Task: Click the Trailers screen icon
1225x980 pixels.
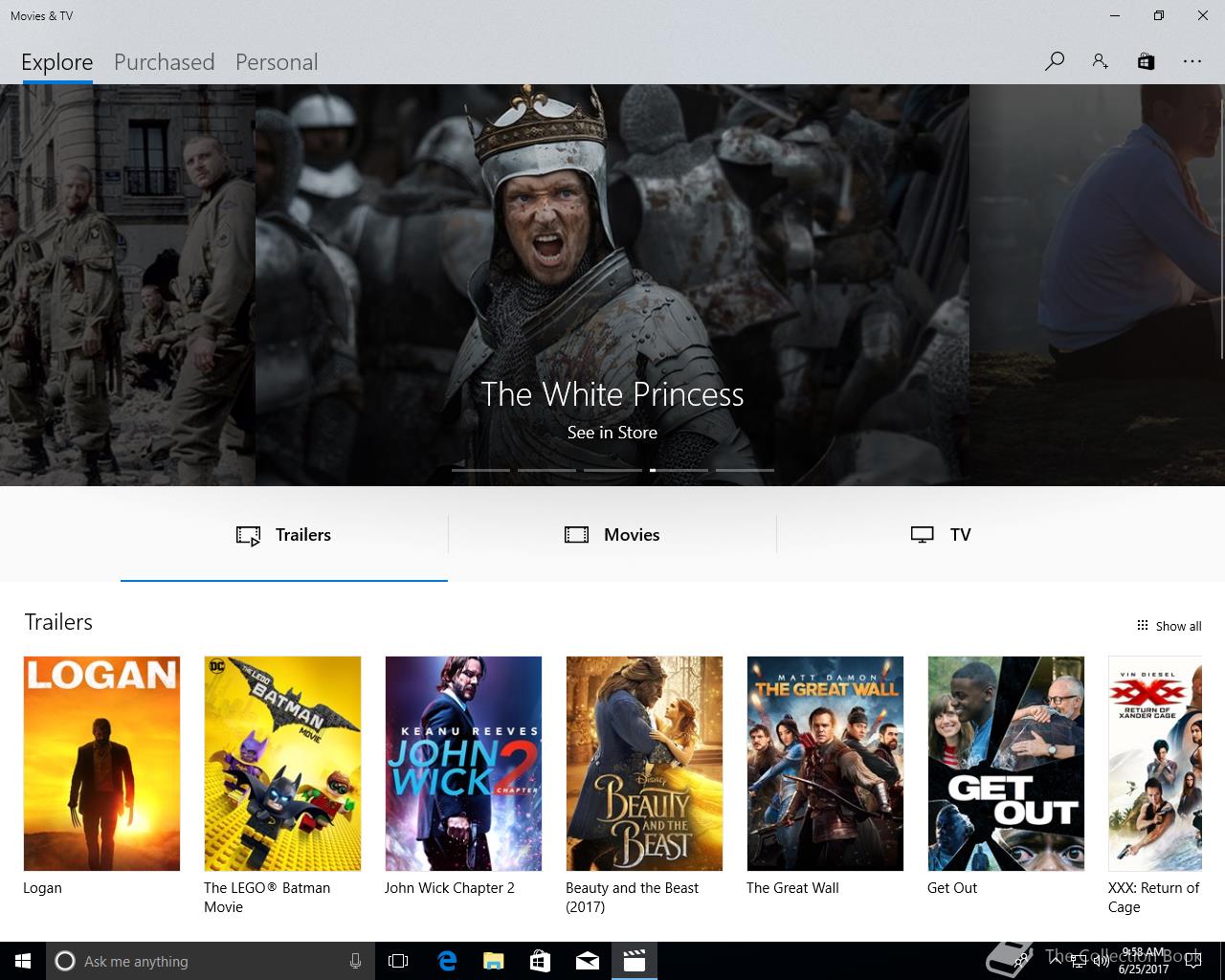Action: pos(248,535)
